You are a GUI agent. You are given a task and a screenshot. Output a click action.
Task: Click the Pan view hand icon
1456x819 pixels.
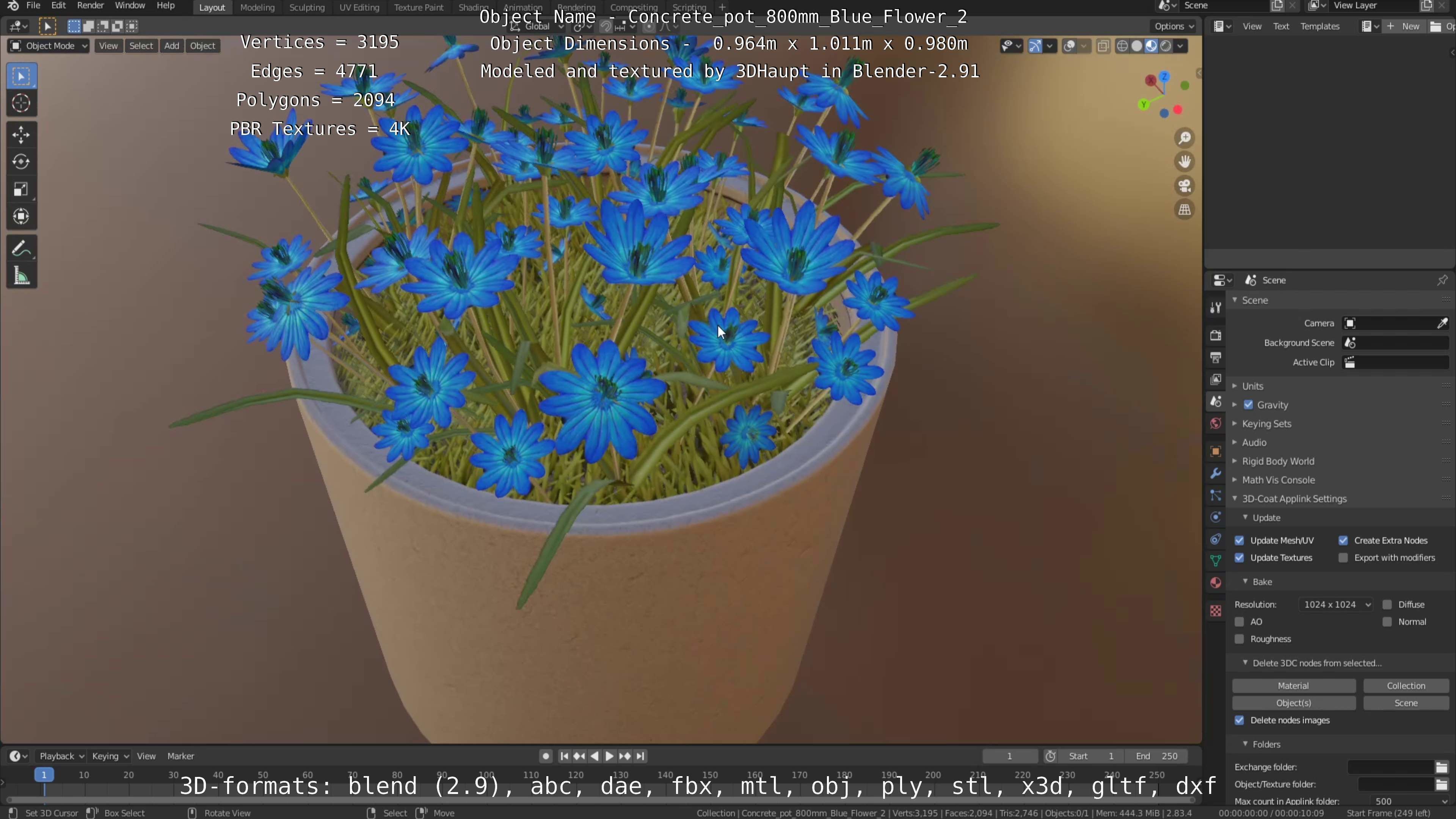click(x=1185, y=162)
